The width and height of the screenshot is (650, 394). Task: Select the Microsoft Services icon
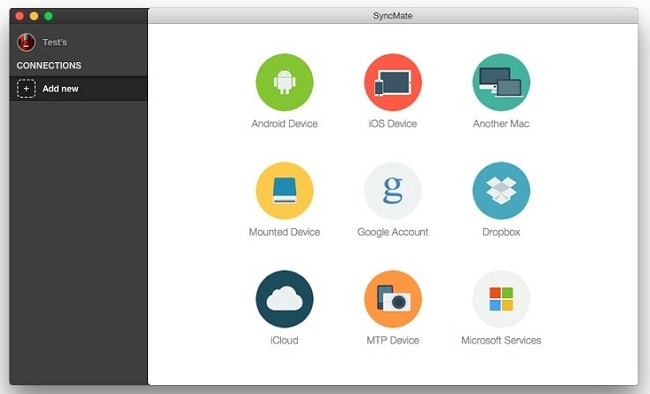[x=501, y=299]
